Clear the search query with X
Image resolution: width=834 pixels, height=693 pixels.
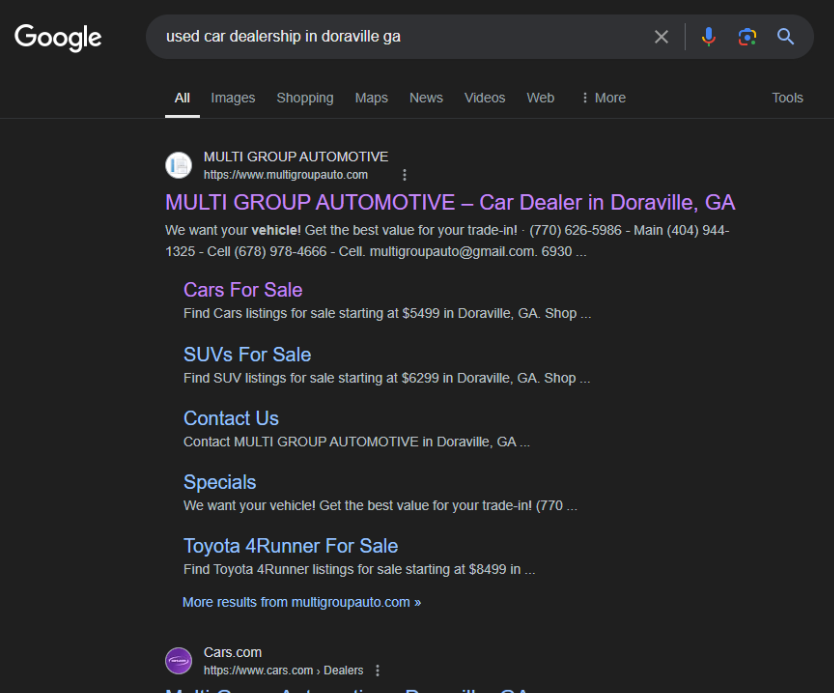pyautogui.click(x=661, y=37)
